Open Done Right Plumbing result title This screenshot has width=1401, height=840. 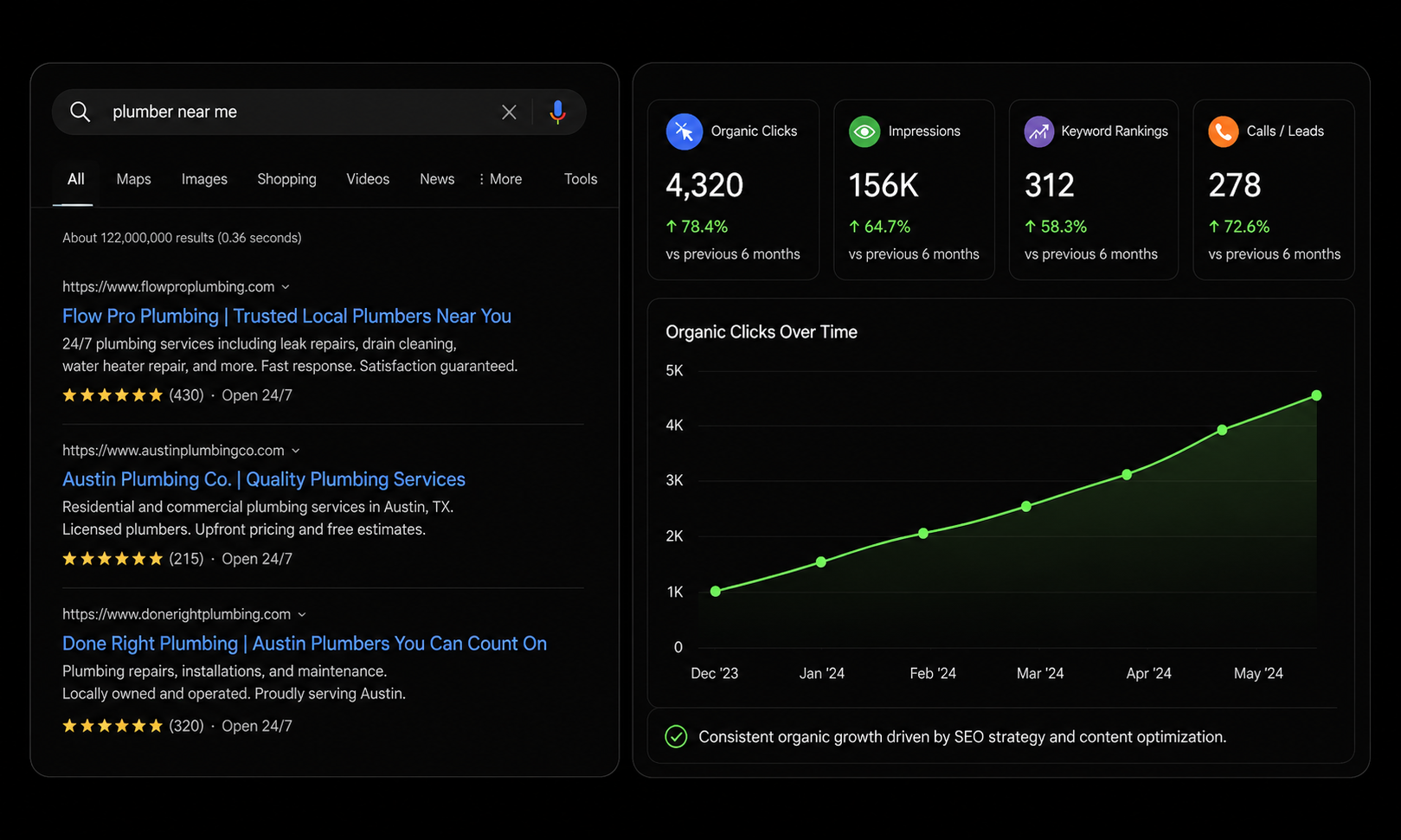point(305,644)
